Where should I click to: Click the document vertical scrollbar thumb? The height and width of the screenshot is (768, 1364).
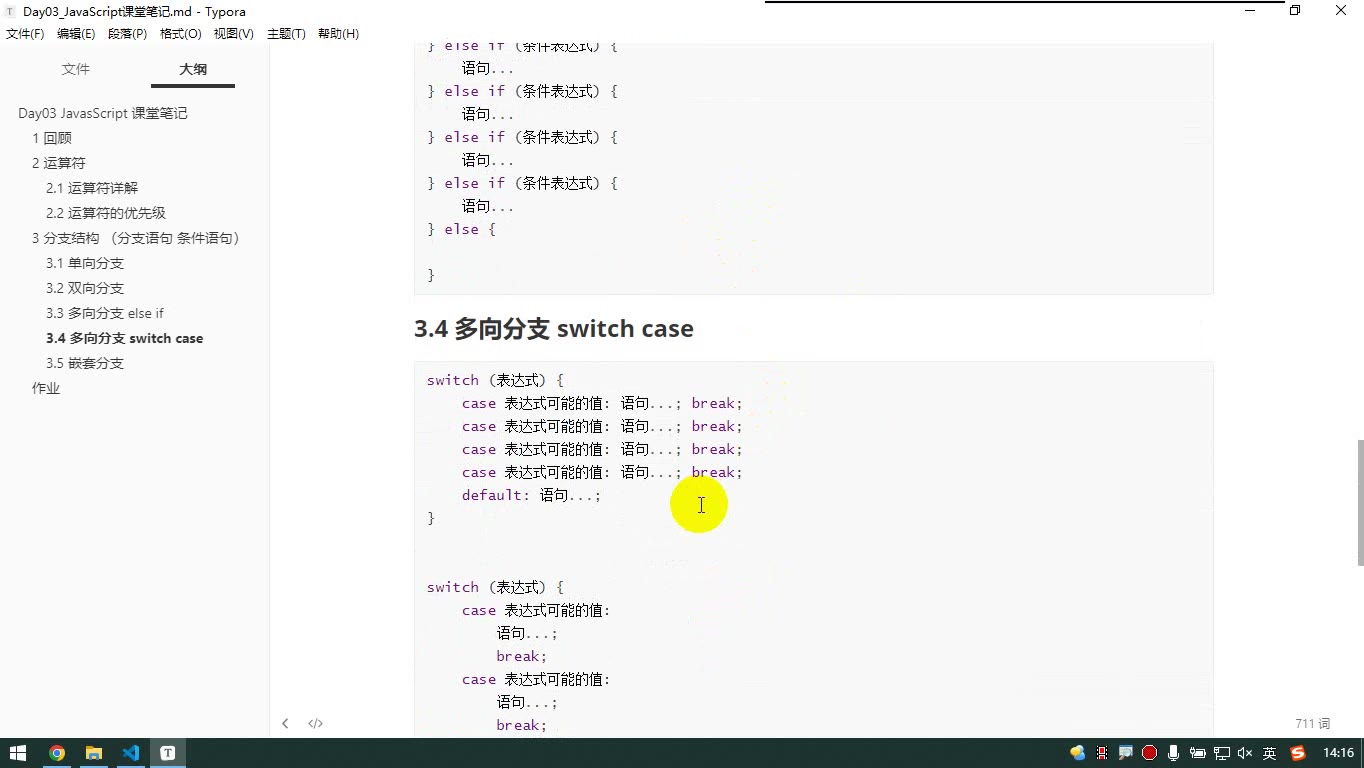click(1359, 503)
